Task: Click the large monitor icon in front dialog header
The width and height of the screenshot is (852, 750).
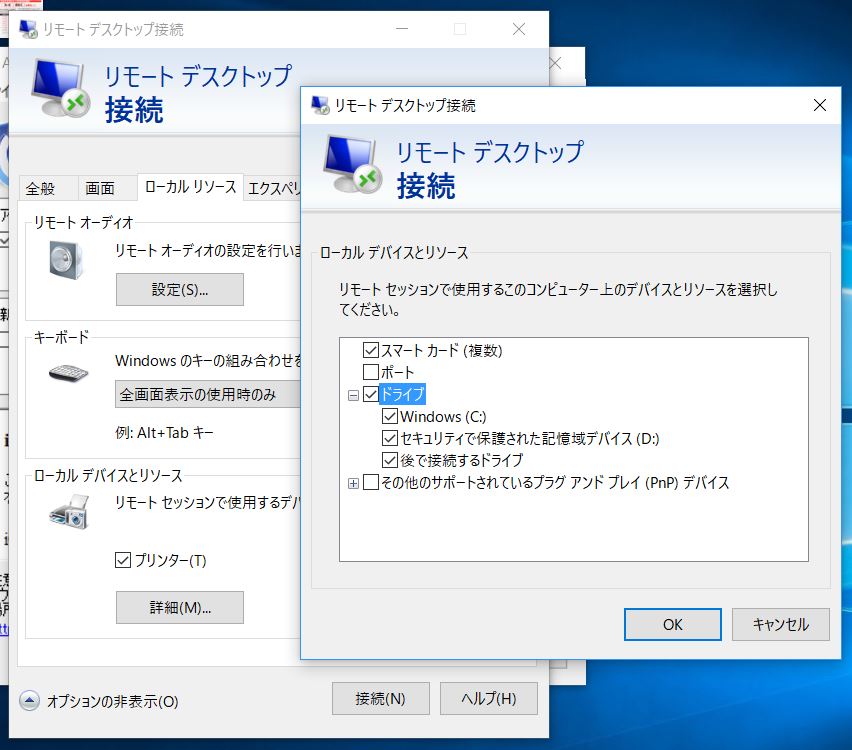Action: point(352,163)
